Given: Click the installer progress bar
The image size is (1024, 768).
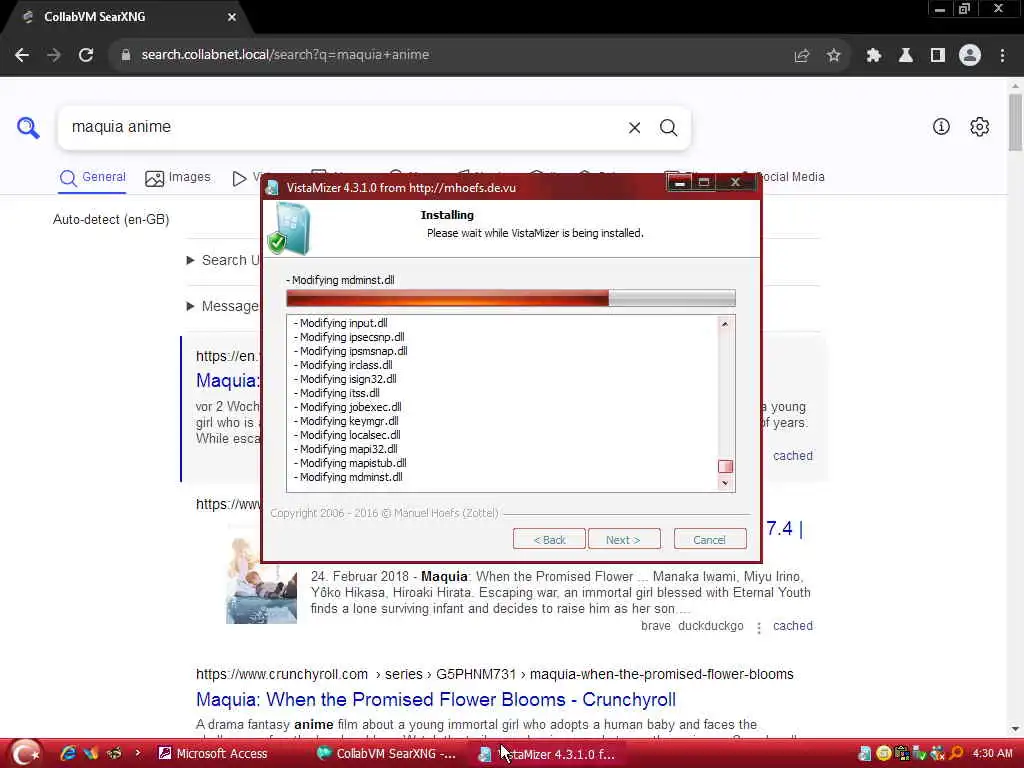Looking at the screenshot, I should [x=511, y=298].
